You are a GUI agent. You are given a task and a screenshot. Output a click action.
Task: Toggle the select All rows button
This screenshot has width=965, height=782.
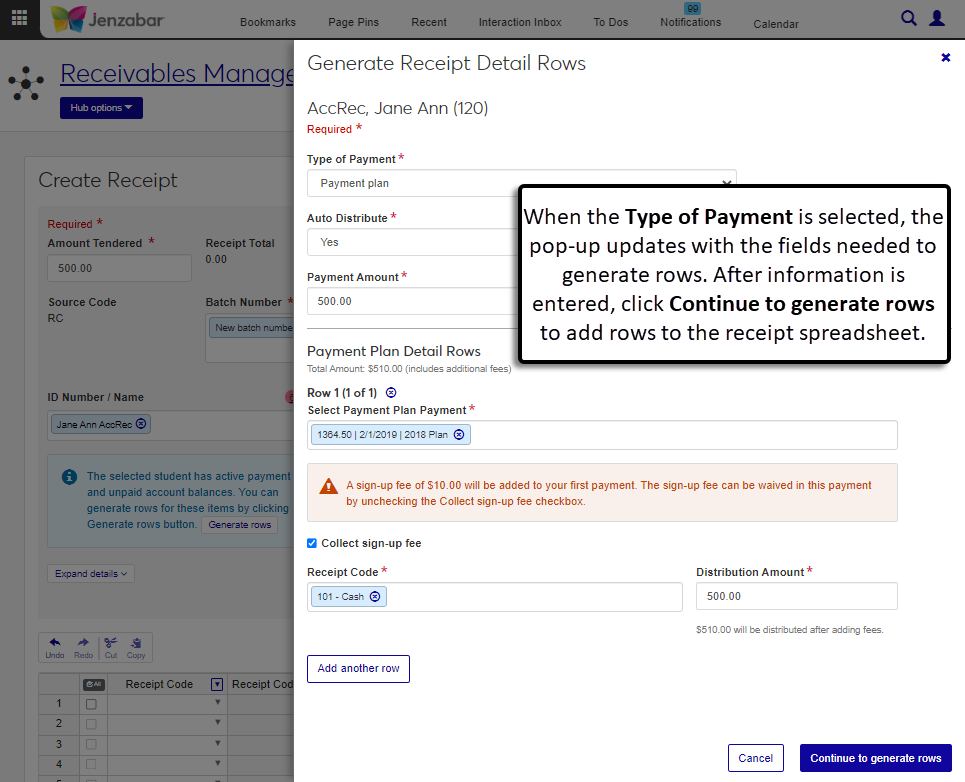tap(93, 684)
